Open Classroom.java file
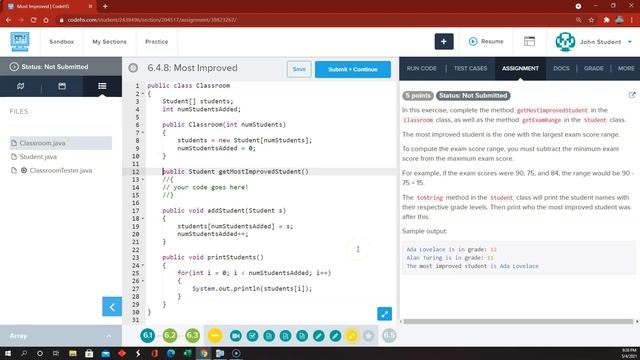Viewport: 640px width, 360px height. pyautogui.click(x=60, y=143)
